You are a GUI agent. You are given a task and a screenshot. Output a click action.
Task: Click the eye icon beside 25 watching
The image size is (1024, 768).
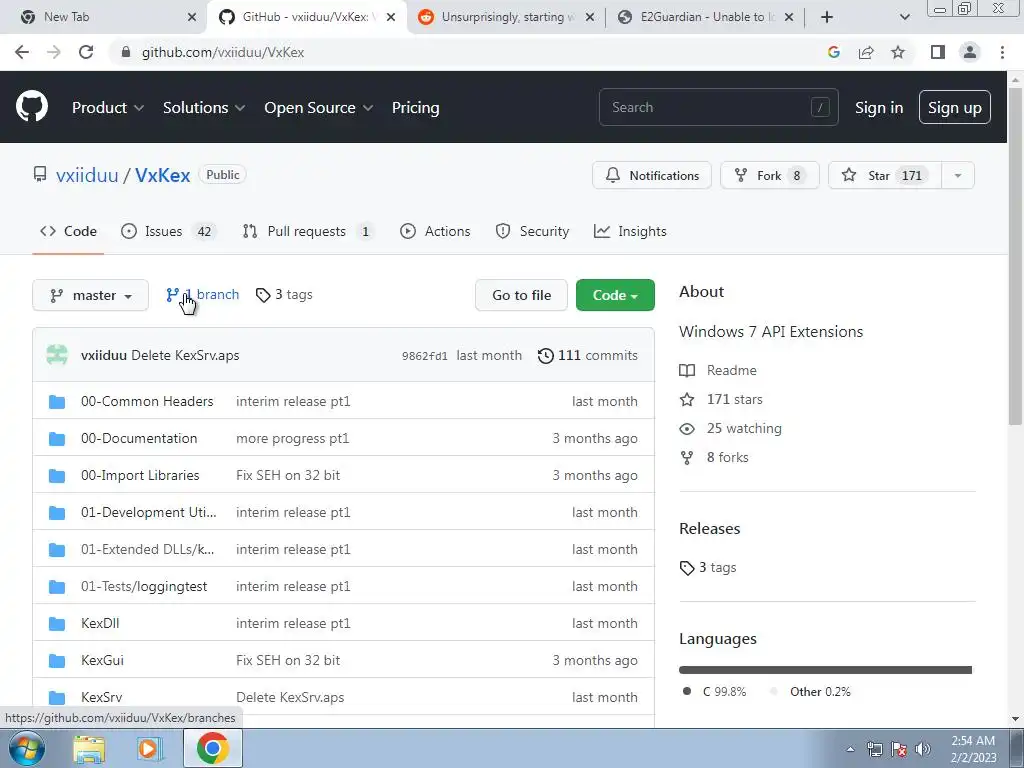coord(687,428)
